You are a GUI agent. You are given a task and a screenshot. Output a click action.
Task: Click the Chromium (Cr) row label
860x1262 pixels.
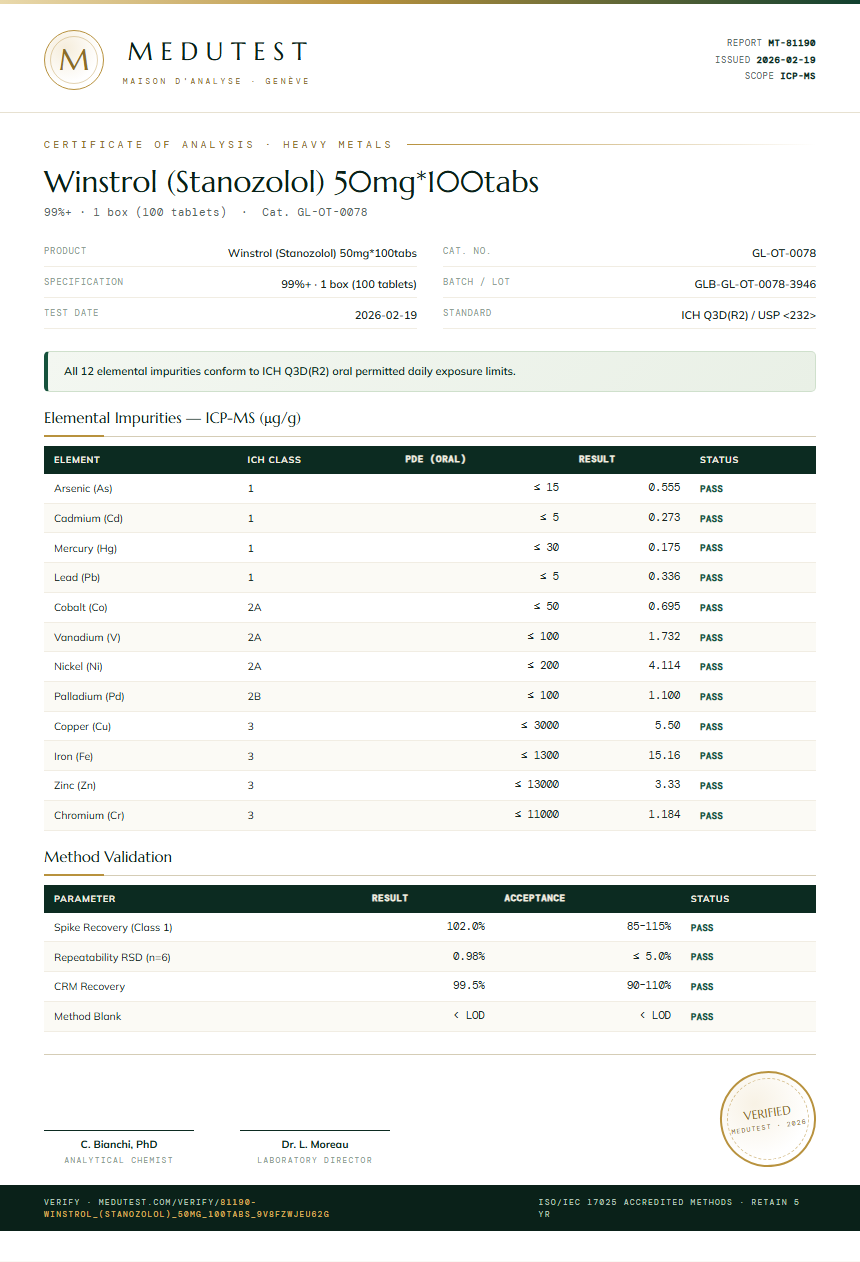89,816
